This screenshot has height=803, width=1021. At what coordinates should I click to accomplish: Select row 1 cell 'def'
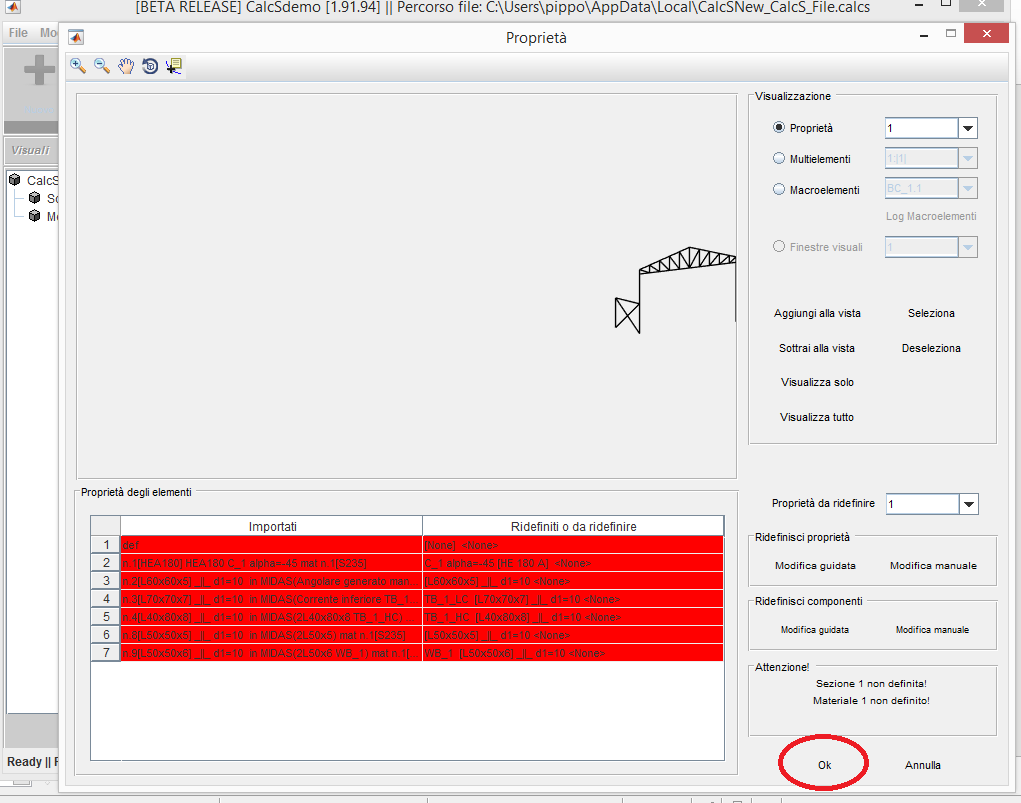[272, 545]
